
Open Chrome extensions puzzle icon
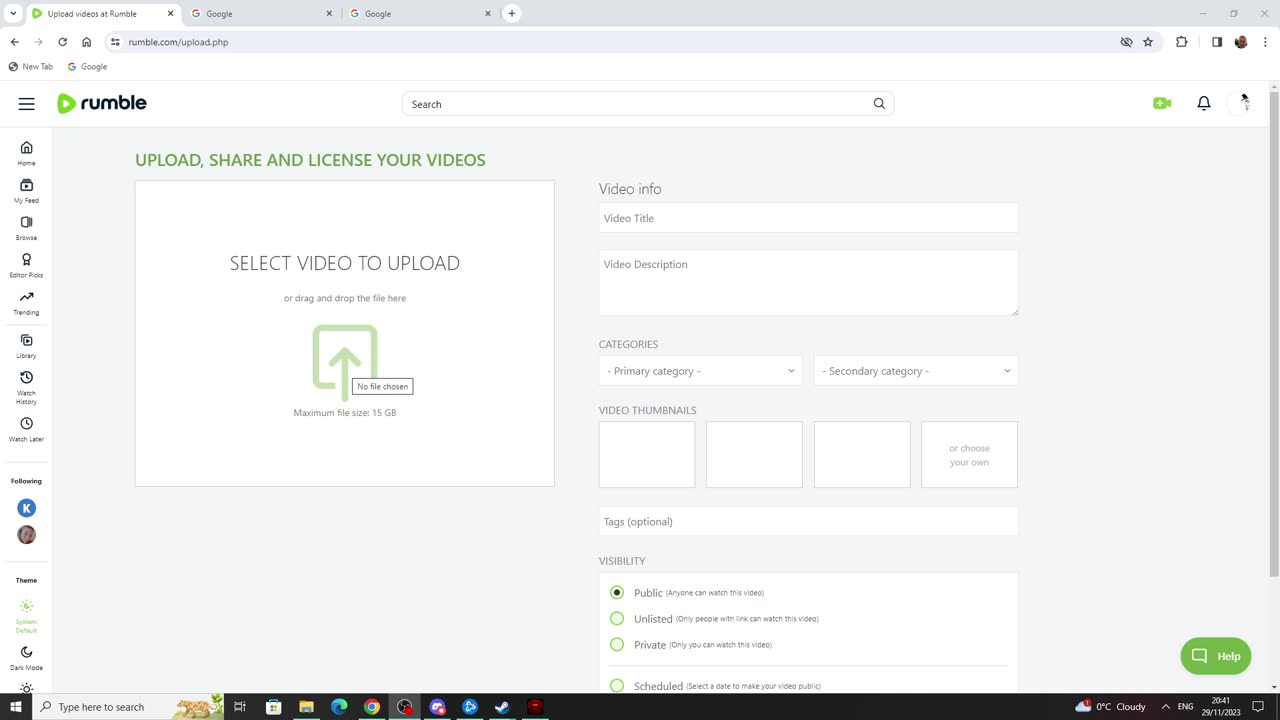pos(1182,42)
